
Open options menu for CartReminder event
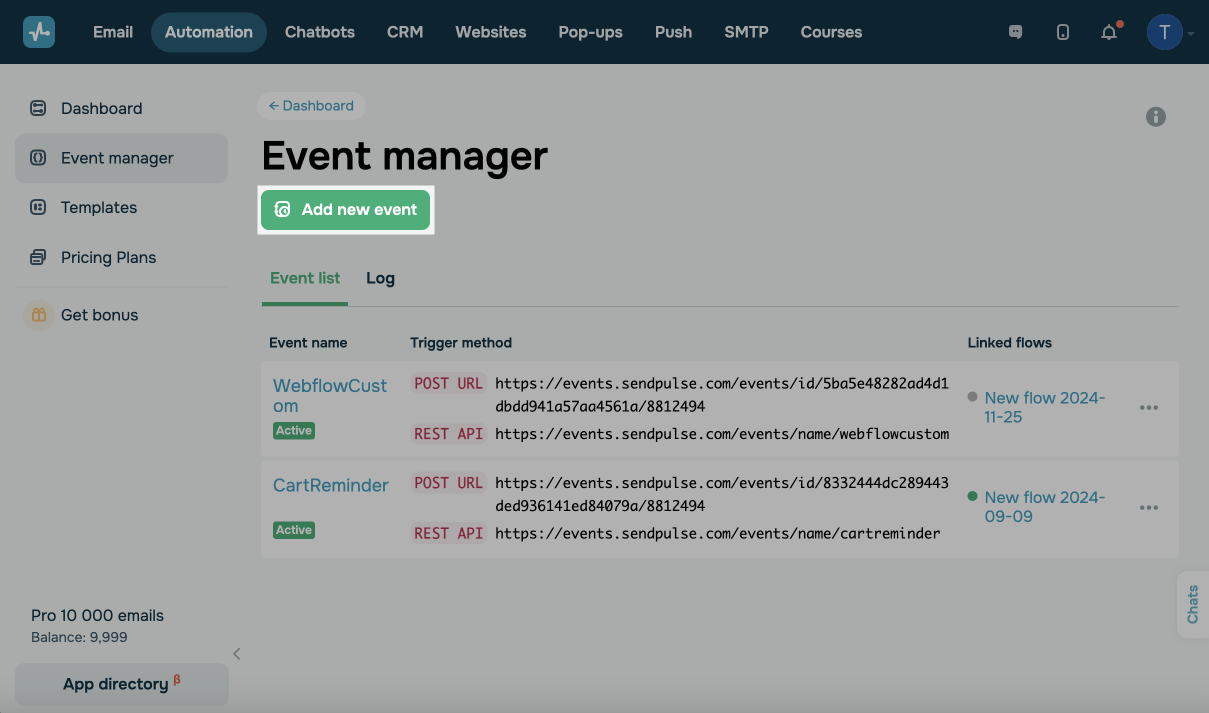[x=1149, y=508]
